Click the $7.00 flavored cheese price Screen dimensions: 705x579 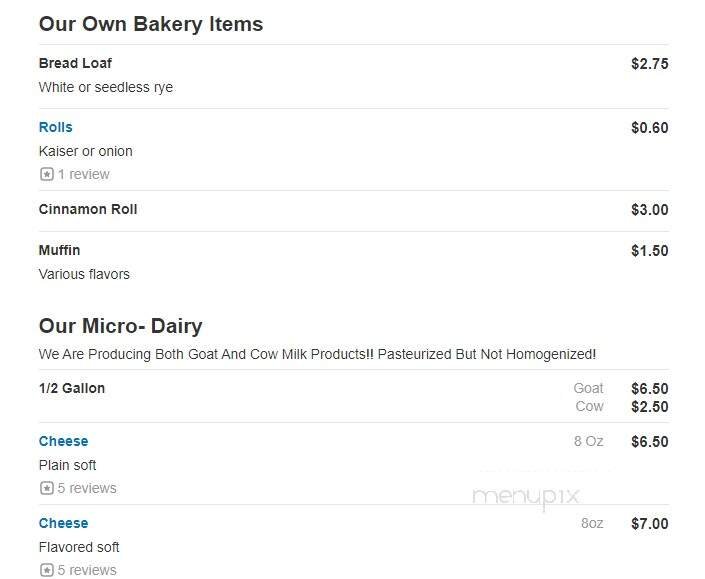[x=649, y=524]
